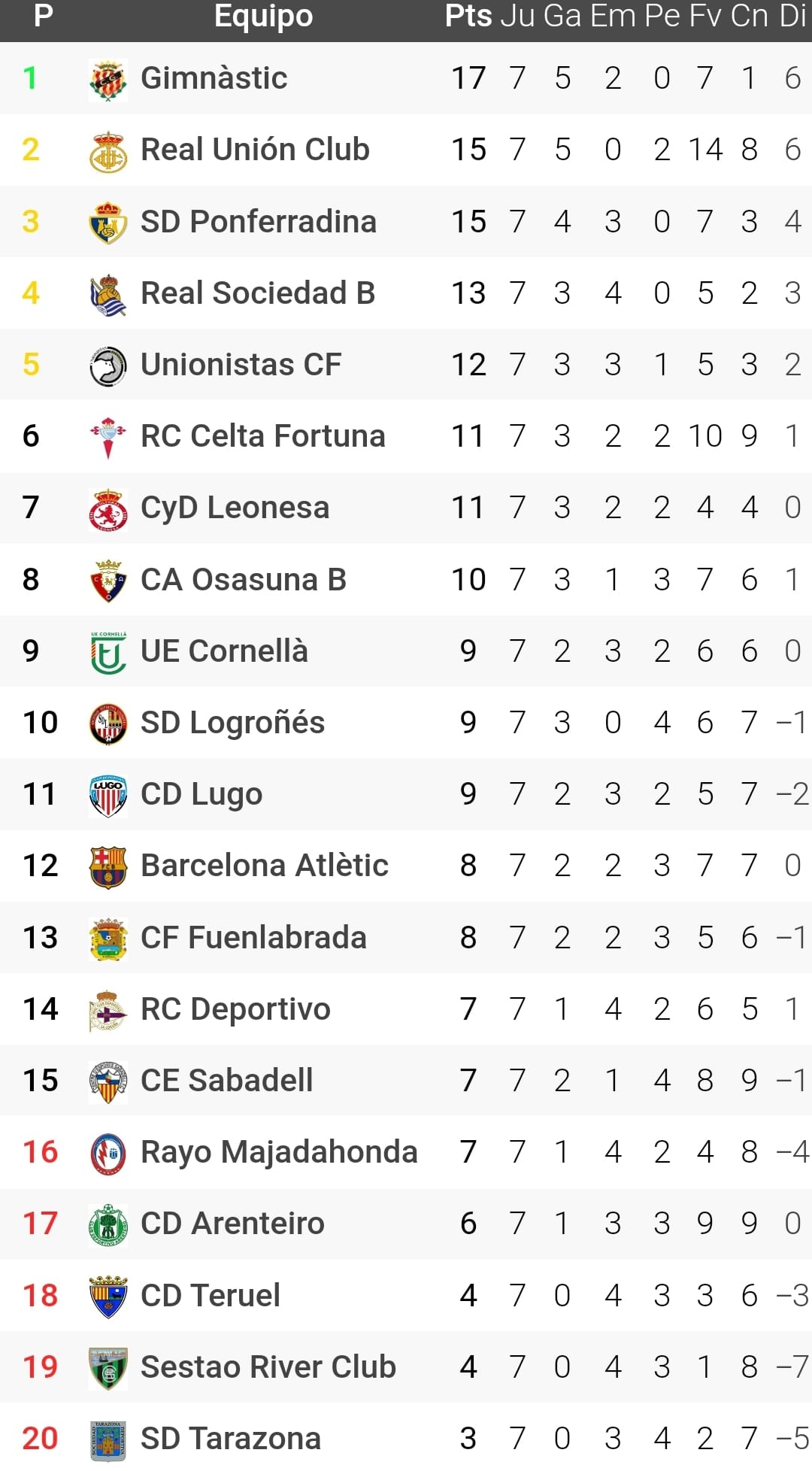Screen dimensions: 812x1471
Task: Click the Real Sociedad B crest
Action: [x=108, y=293]
